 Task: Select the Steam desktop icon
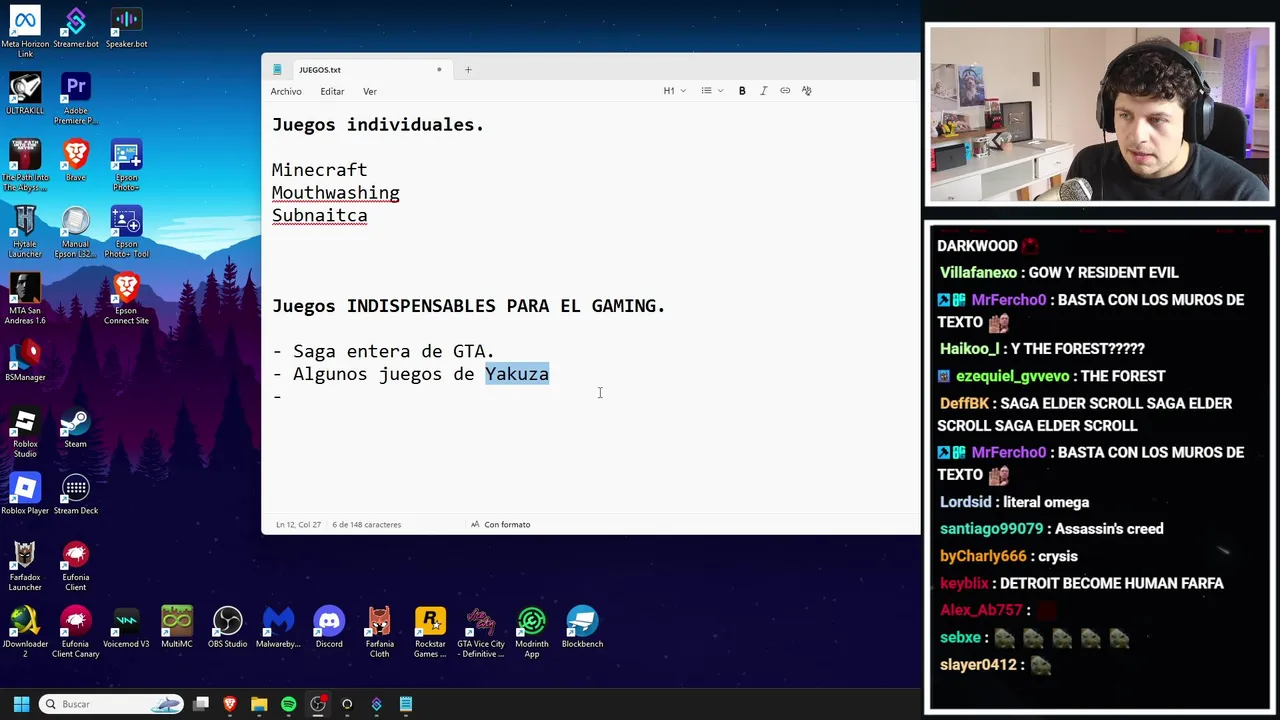point(76,427)
